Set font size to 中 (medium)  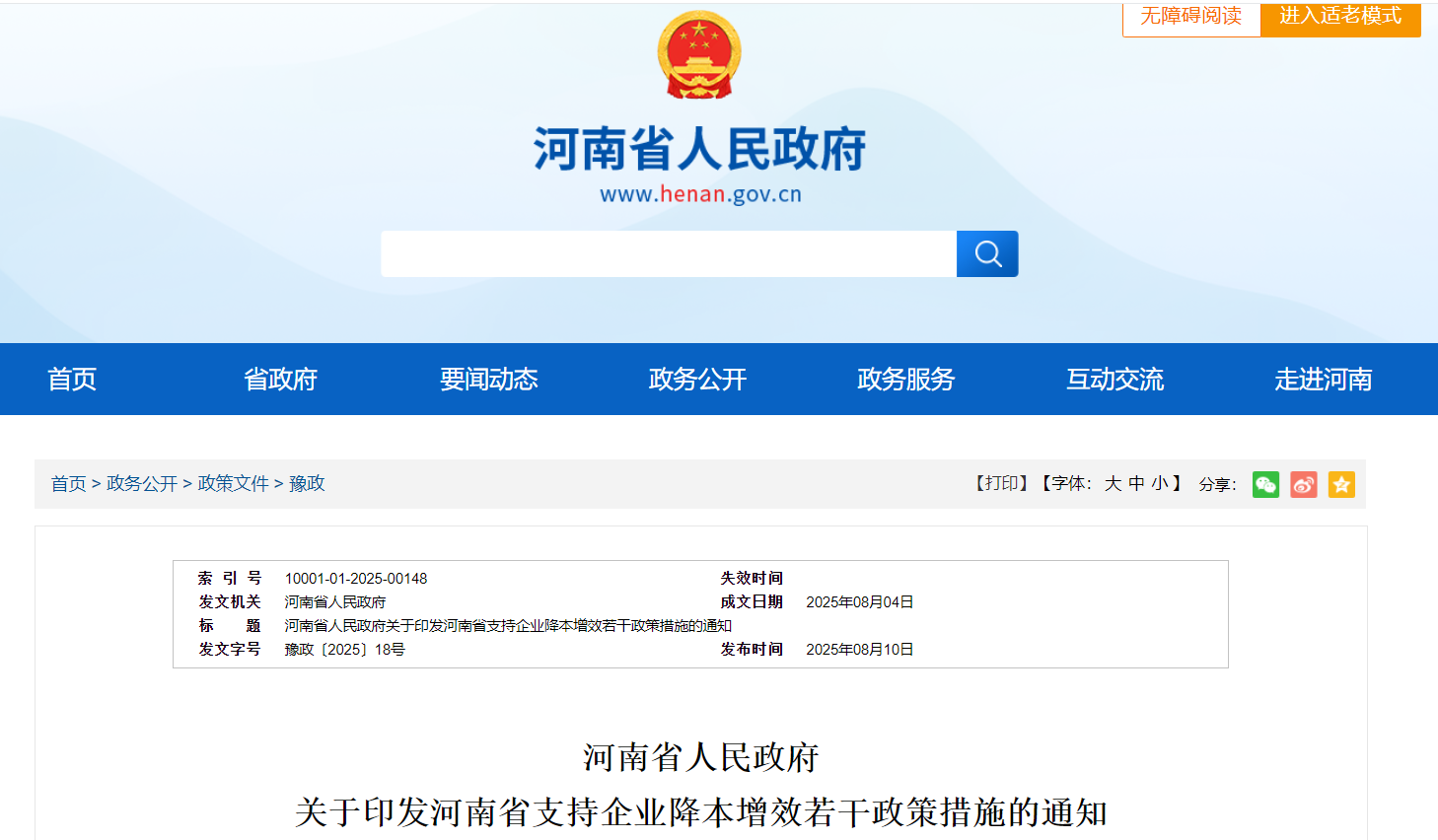click(x=1136, y=483)
